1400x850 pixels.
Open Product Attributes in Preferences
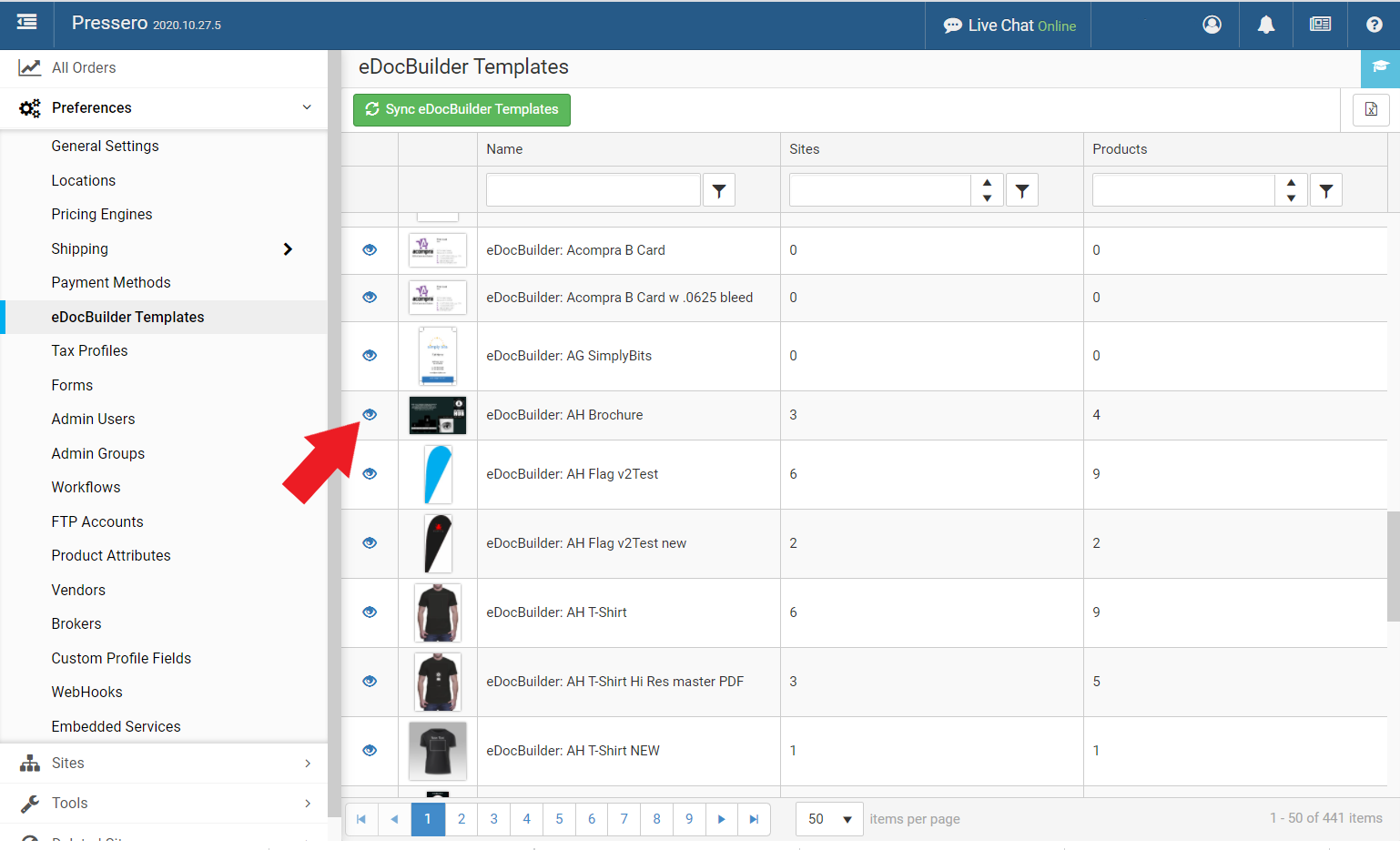tap(111, 555)
